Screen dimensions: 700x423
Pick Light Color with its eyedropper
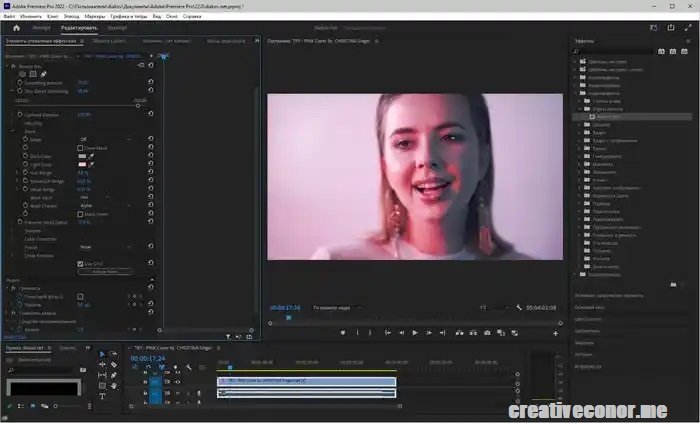92,165
